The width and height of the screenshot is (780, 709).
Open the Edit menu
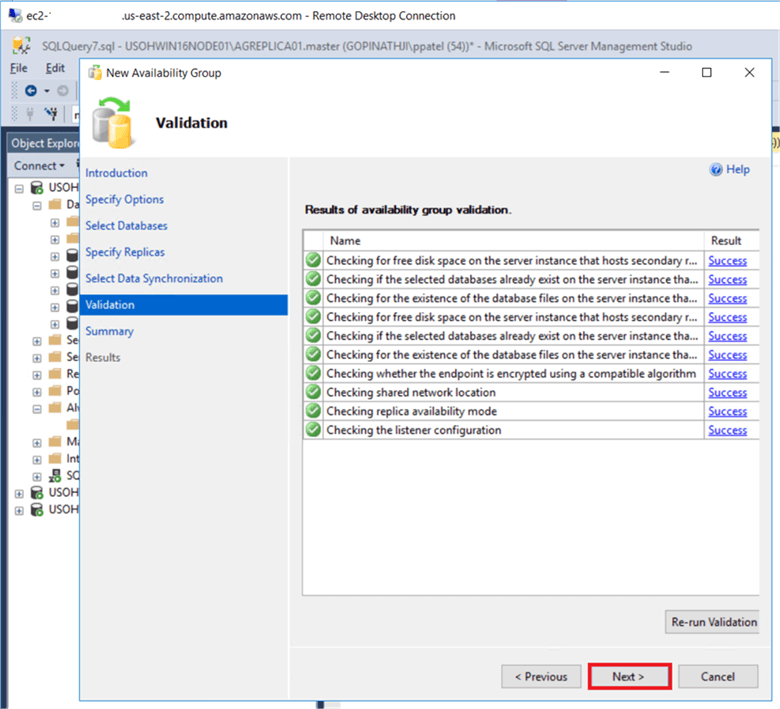point(55,68)
